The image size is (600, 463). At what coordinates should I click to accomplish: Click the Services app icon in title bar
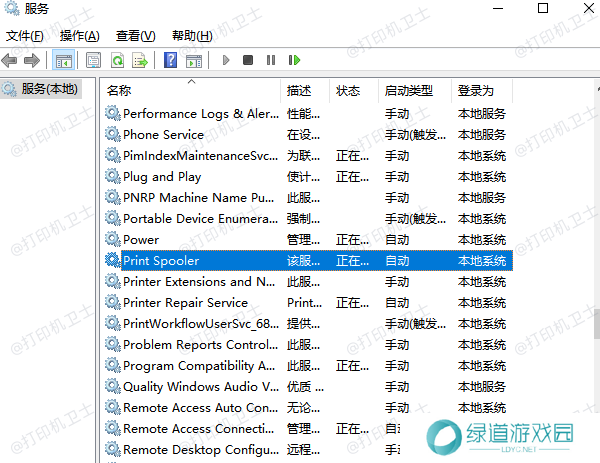(x=11, y=8)
